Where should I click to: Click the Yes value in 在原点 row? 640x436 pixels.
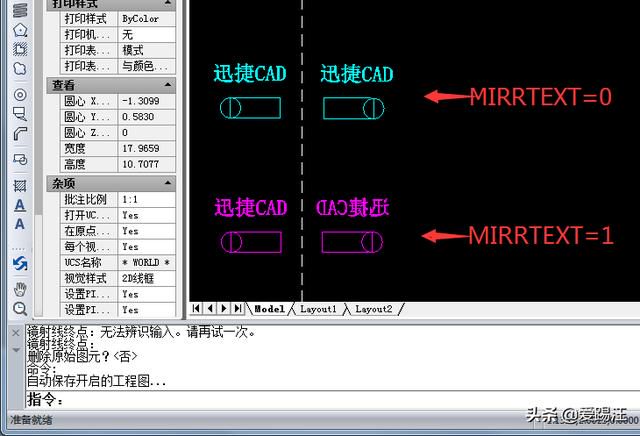147,231
